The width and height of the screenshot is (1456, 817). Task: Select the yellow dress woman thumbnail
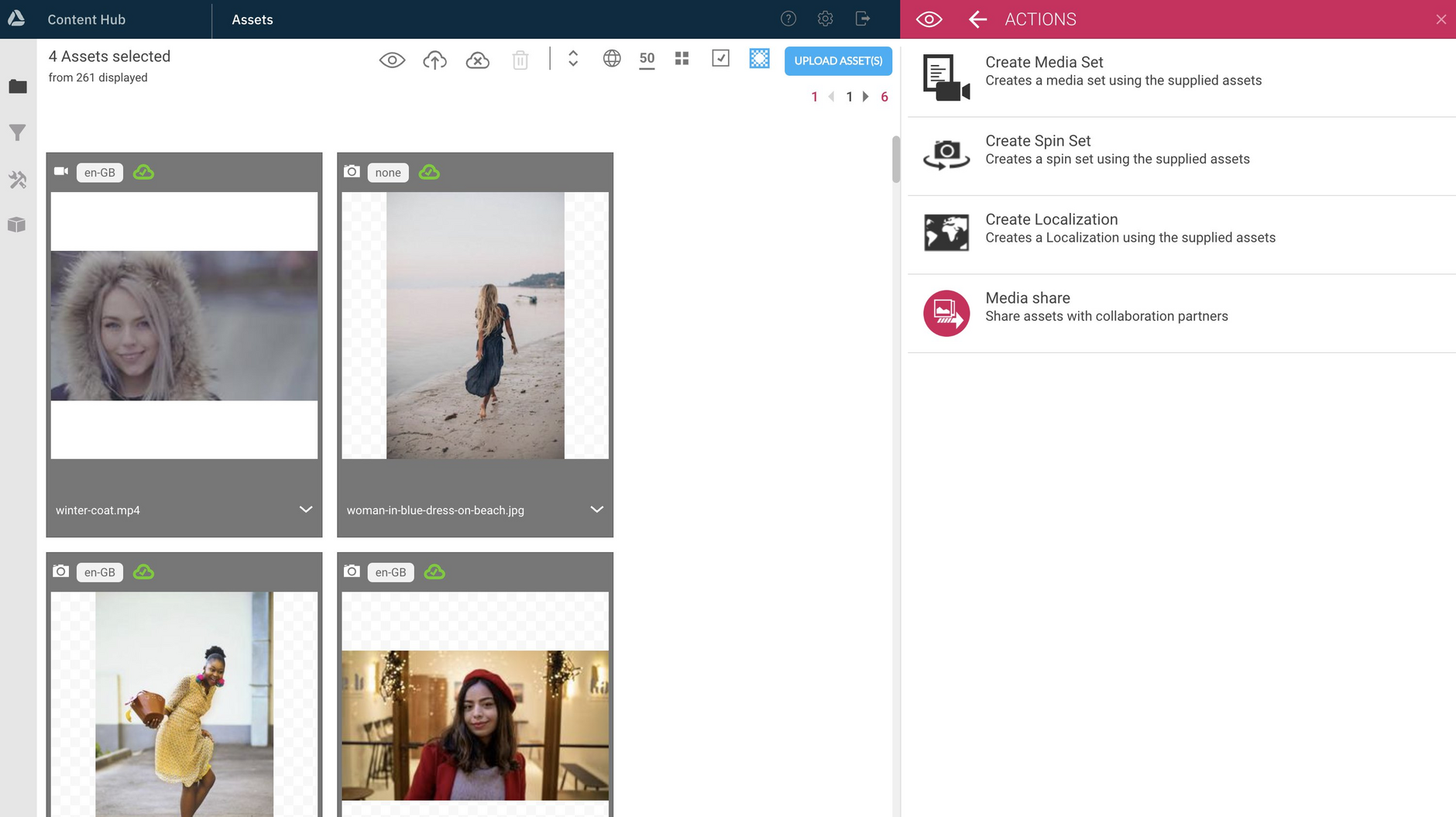(184, 704)
